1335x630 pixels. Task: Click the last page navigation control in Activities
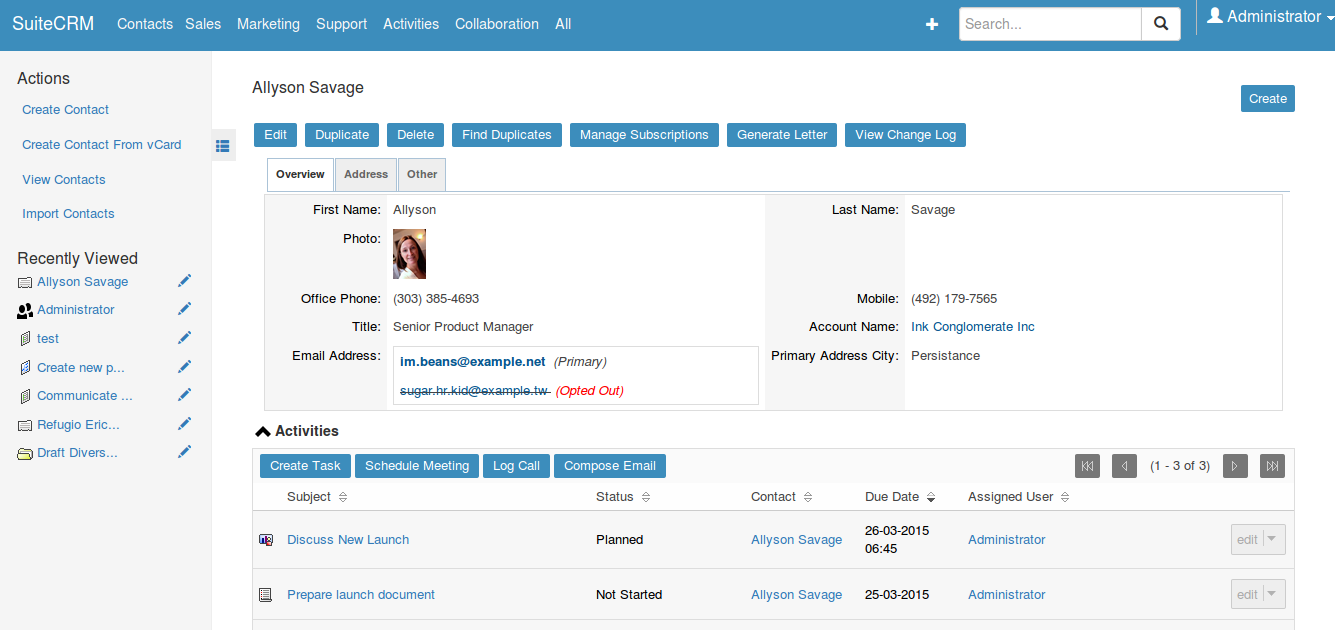coord(1271,465)
